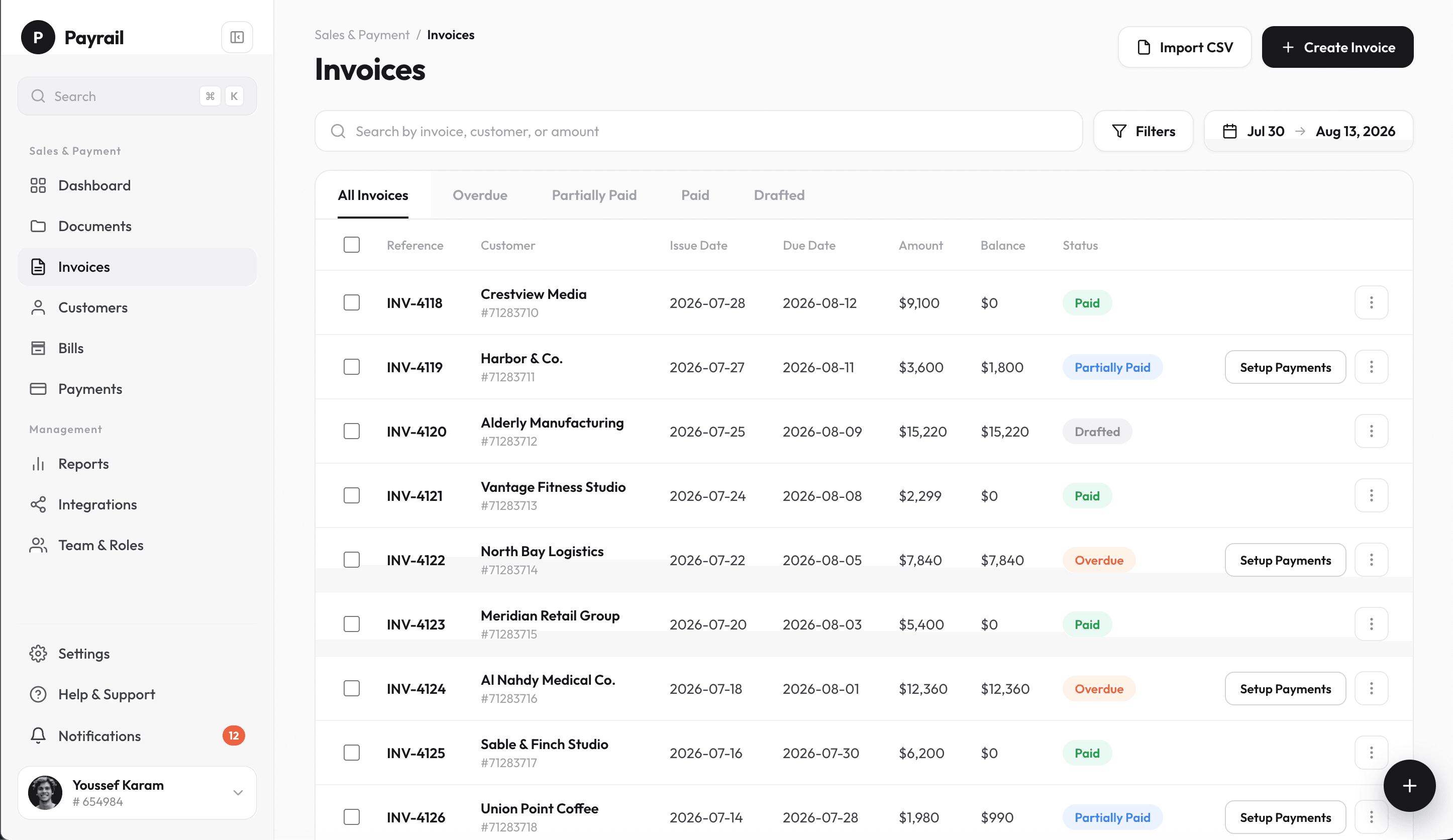Check the INV-4118 row checkbox

click(352, 302)
